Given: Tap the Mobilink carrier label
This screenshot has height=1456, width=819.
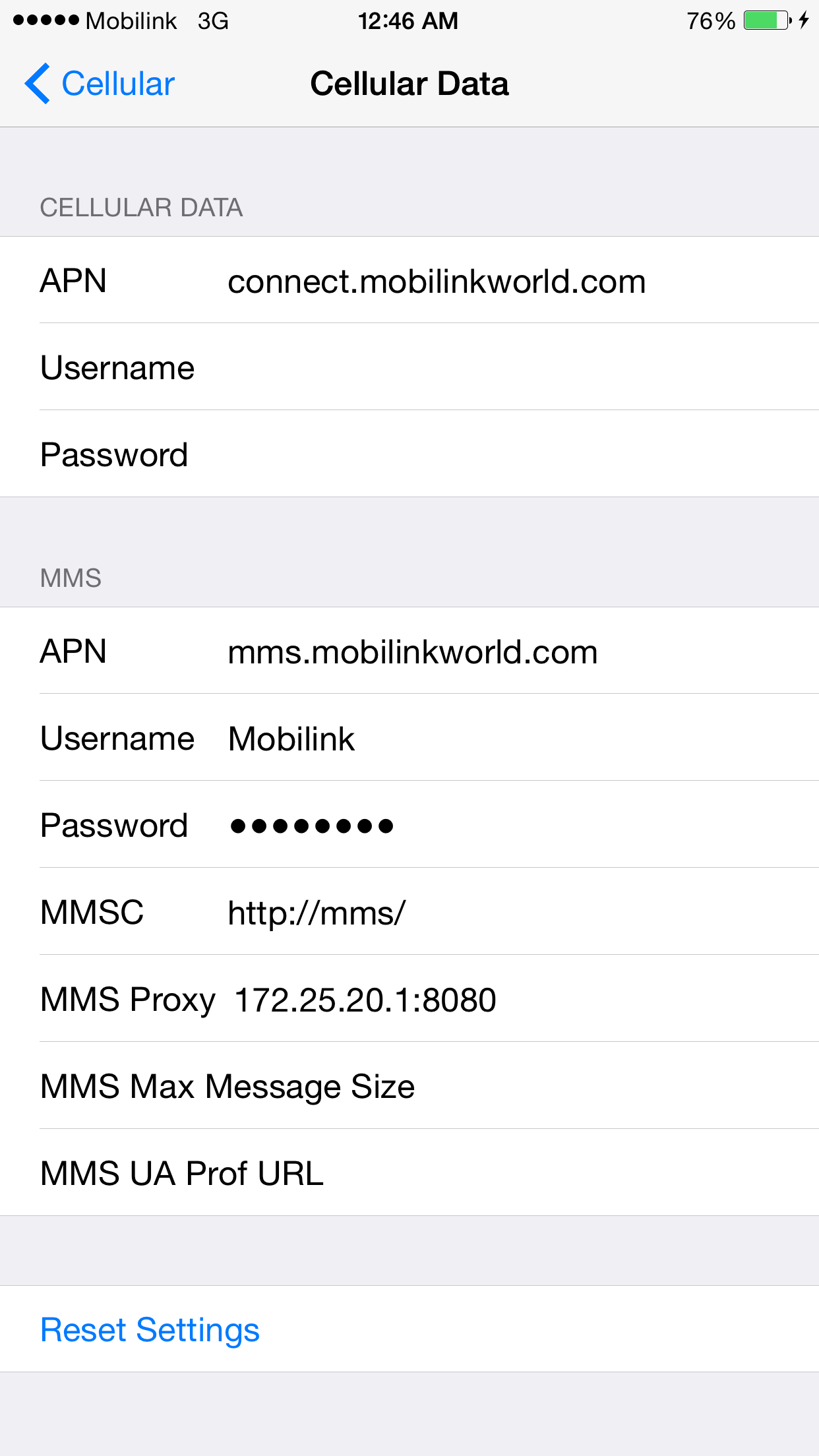Looking at the screenshot, I should click(x=131, y=21).
